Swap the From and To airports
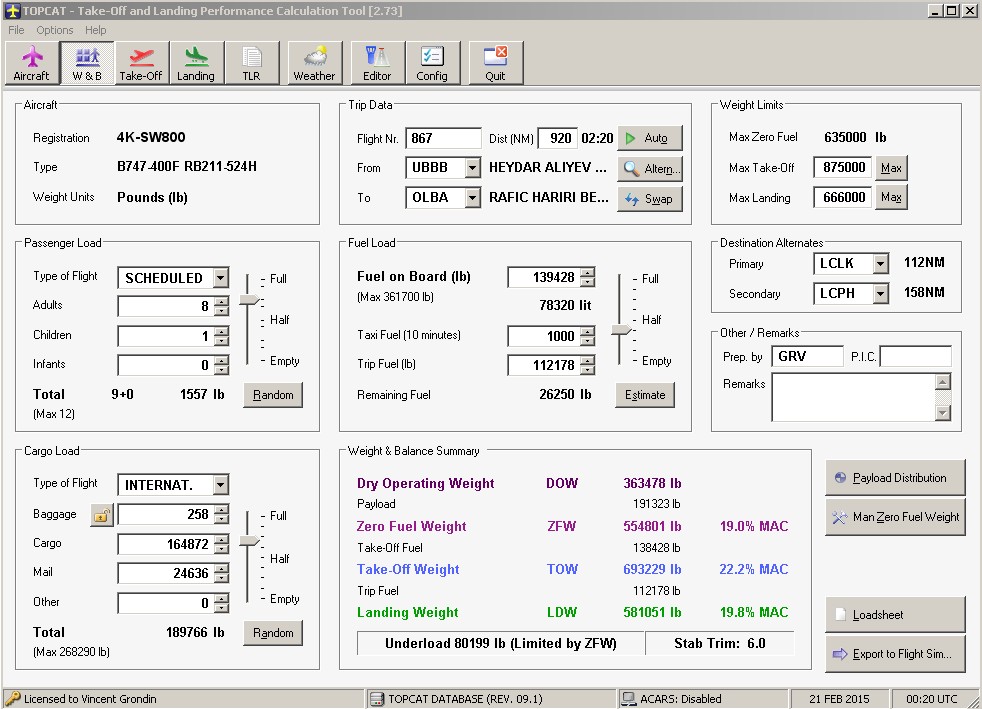The width and height of the screenshot is (982, 709). (x=649, y=199)
